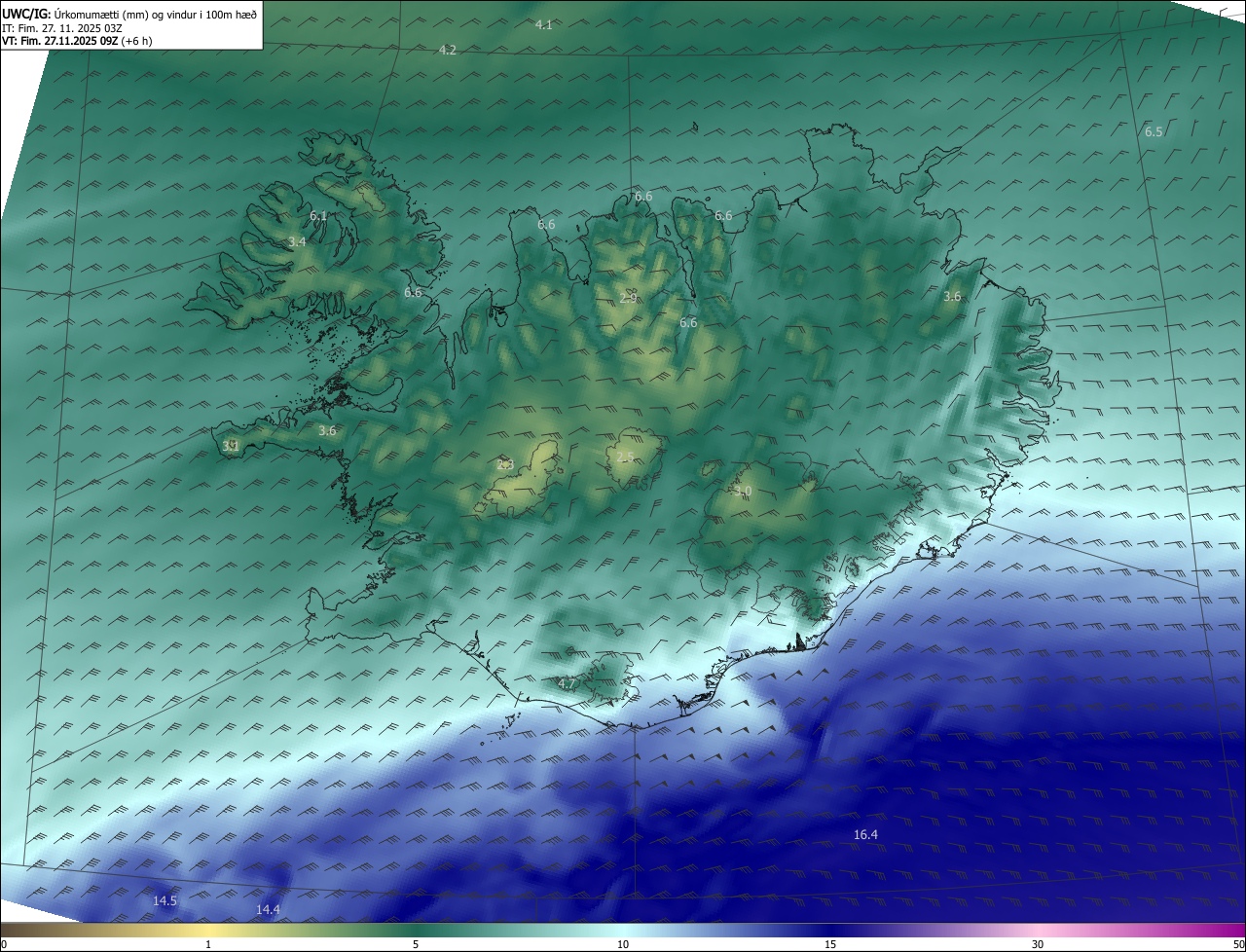Click the 10 tick on color scale
Image resolution: width=1246 pixels, height=952 pixels.
point(623,944)
